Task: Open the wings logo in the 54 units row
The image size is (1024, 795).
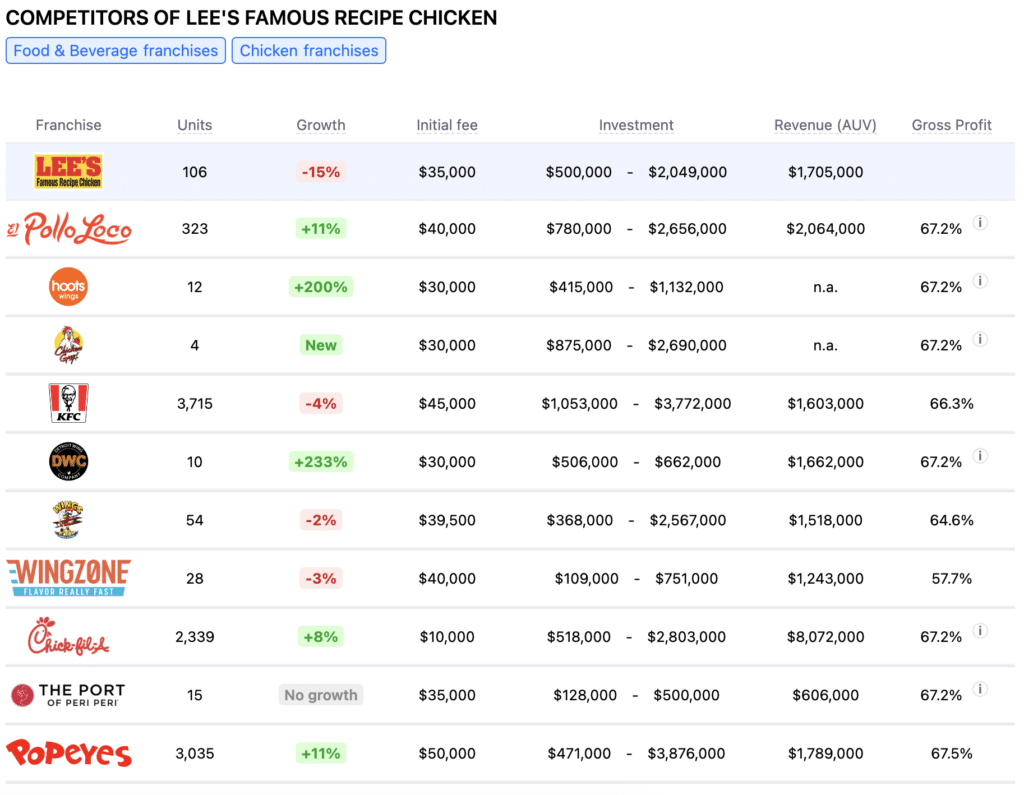Action: [x=69, y=520]
